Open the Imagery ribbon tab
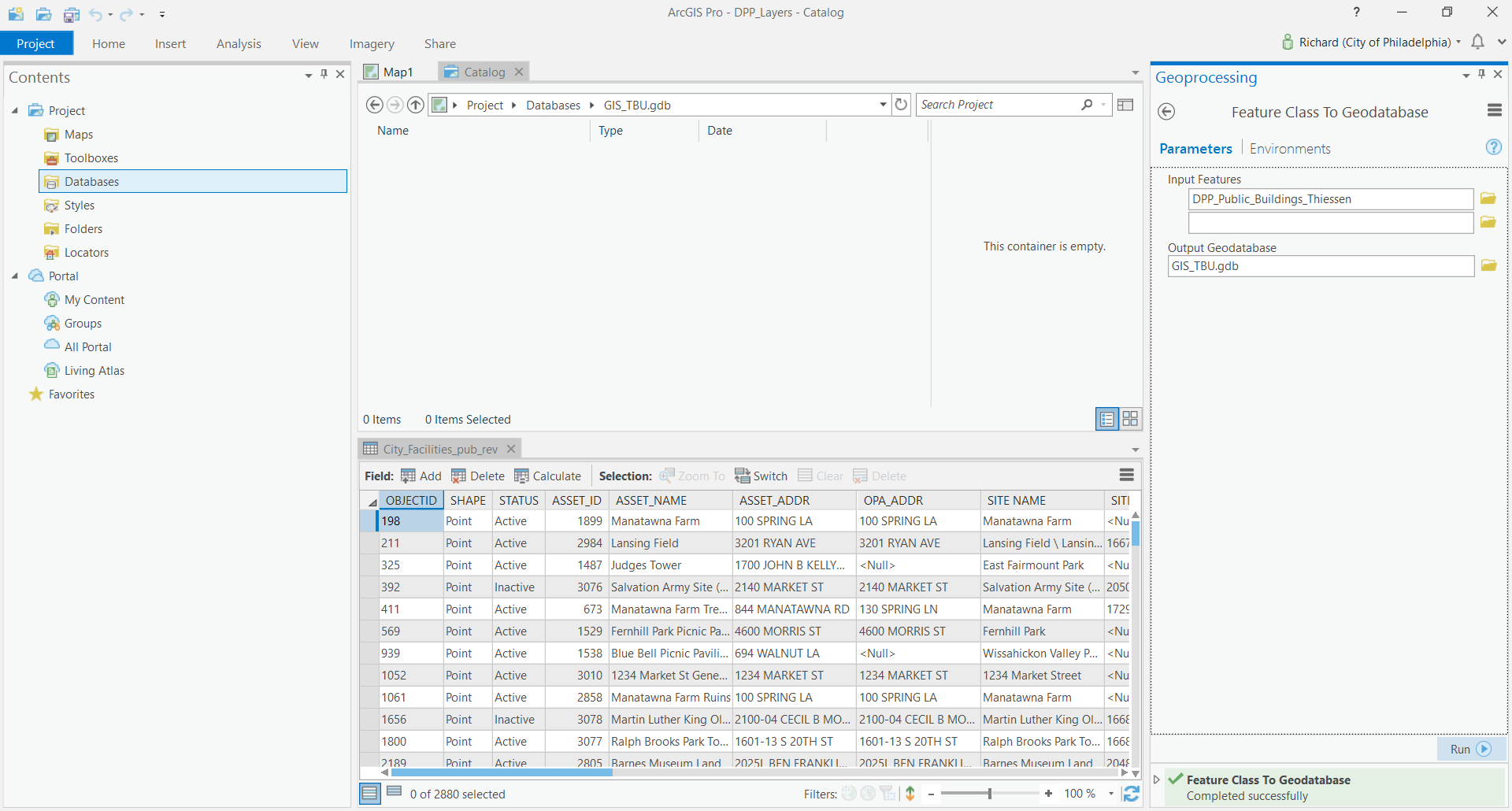This screenshot has height=811, width=1512. (x=372, y=43)
